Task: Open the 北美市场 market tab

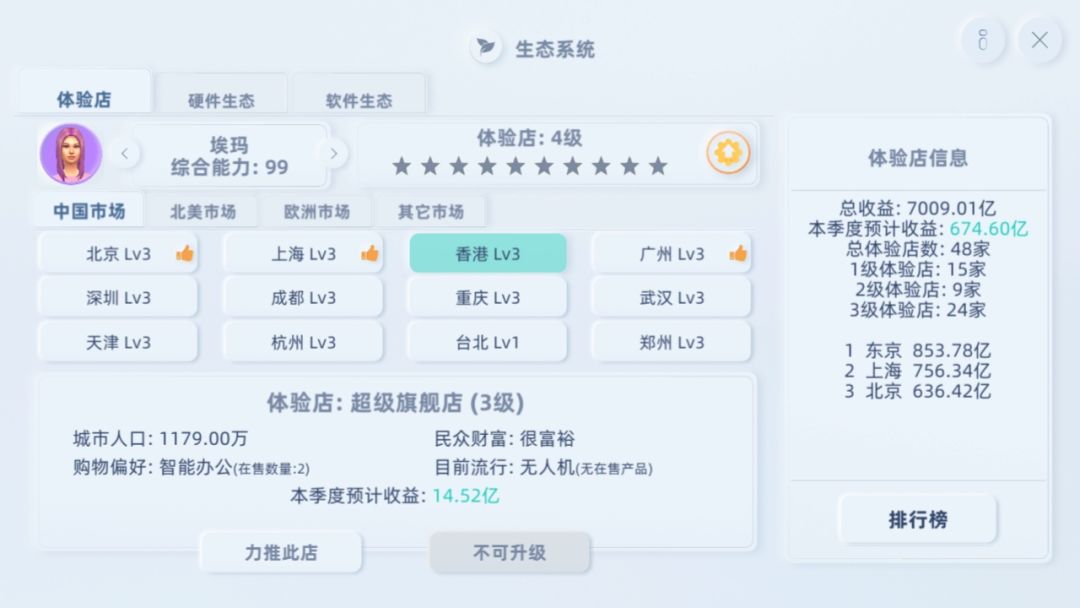Action: click(203, 212)
